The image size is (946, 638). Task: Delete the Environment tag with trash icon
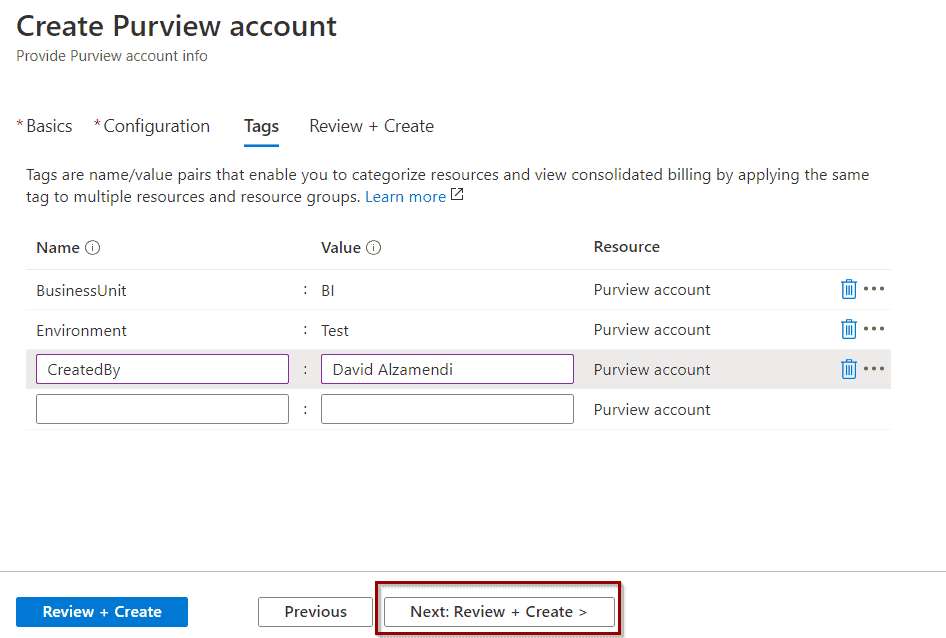coord(848,329)
